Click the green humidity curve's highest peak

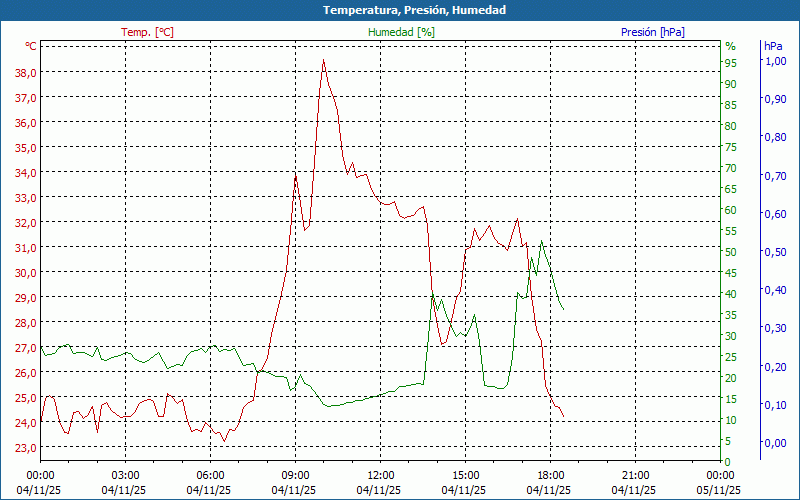(541, 241)
